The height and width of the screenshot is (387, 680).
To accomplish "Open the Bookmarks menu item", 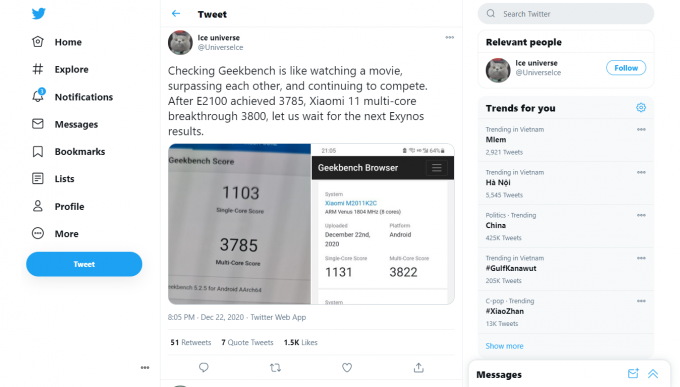I will click(x=69, y=151).
